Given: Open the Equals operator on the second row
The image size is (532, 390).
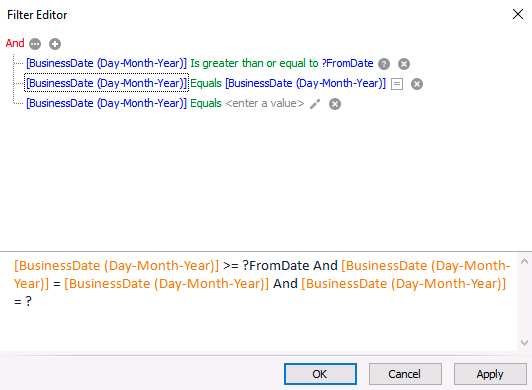Looking at the screenshot, I should click(x=206, y=83).
